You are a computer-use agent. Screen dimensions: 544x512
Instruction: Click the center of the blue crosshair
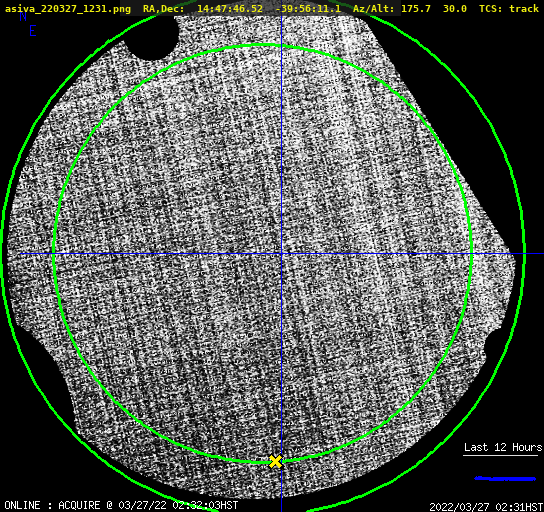pyautogui.click(x=281, y=254)
